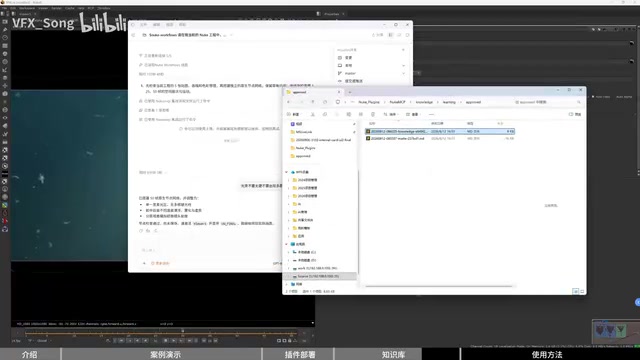Screen dimensions: 640x360
Task: Open the Draw nodes toolbar icon in Nuke
Action: pyautogui.click(x=5, y=30)
